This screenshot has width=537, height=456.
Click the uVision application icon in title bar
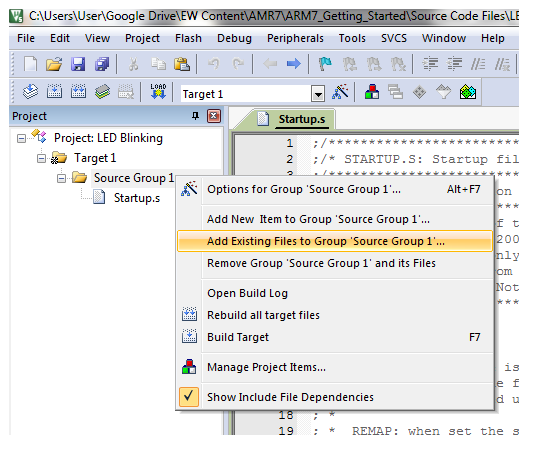[16, 16]
